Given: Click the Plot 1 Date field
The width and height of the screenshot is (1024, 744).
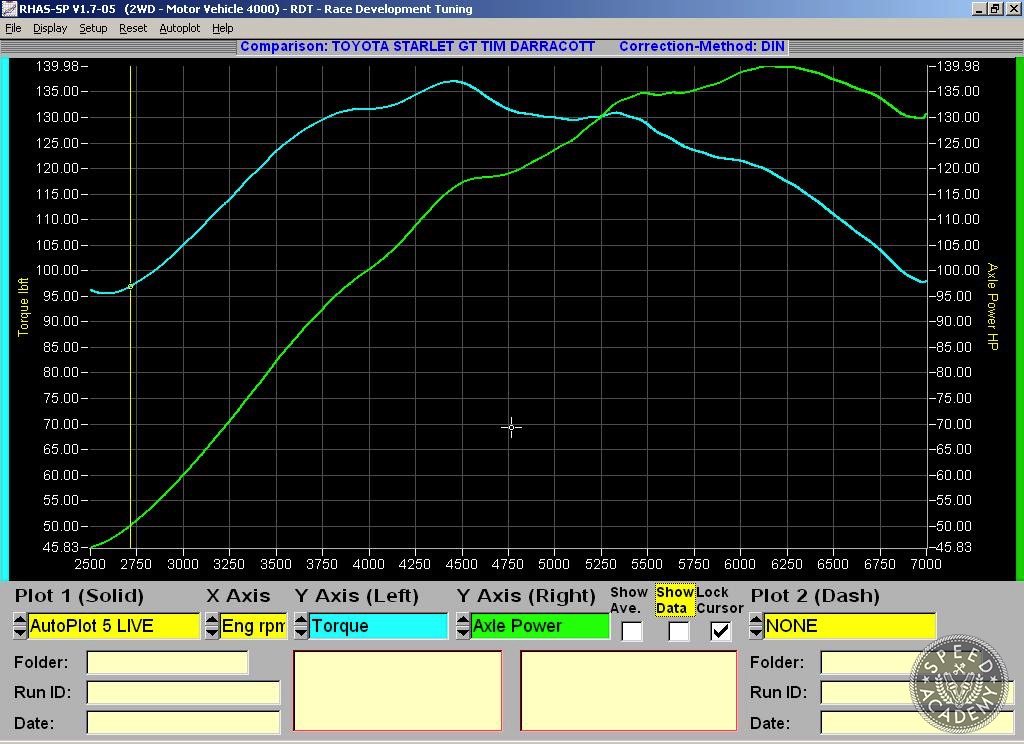Looking at the screenshot, I should point(183,722).
